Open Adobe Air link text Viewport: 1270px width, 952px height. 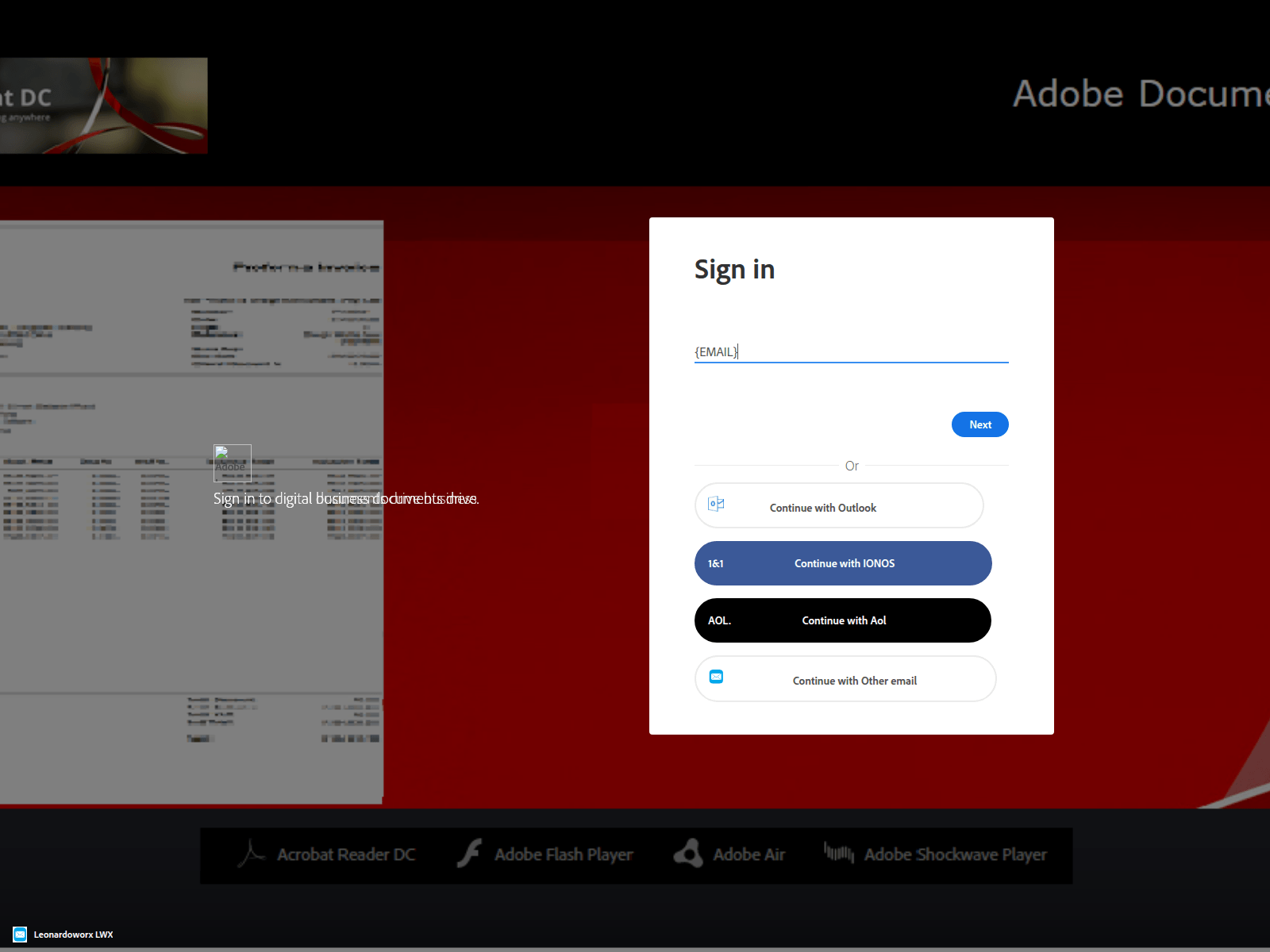(x=749, y=854)
